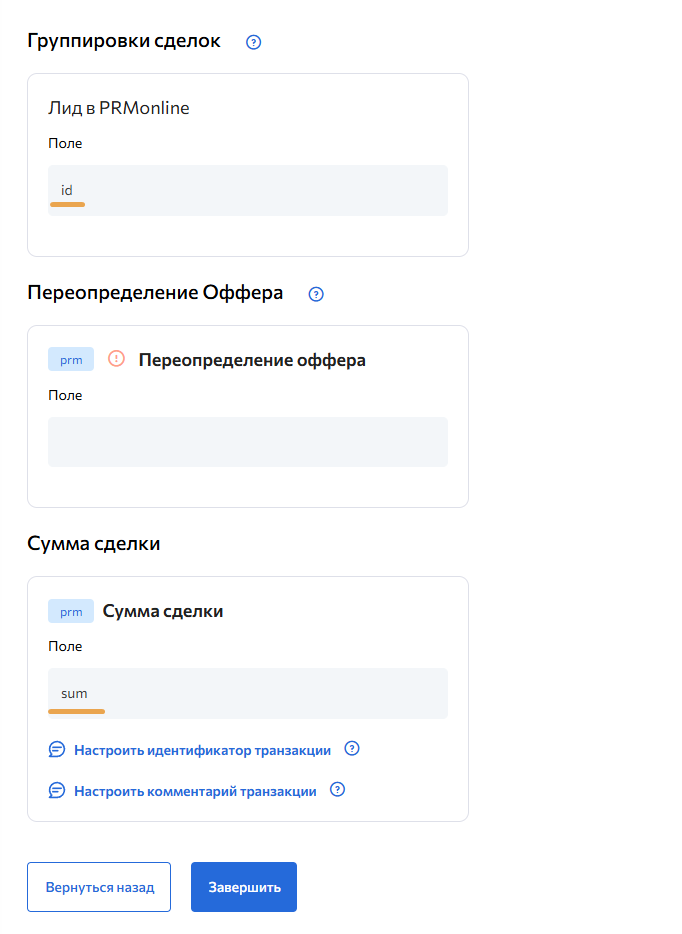This screenshot has height=934, width=682.
Task: Open help icon next to Переопределение Оффера heading
Action: [316, 294]
